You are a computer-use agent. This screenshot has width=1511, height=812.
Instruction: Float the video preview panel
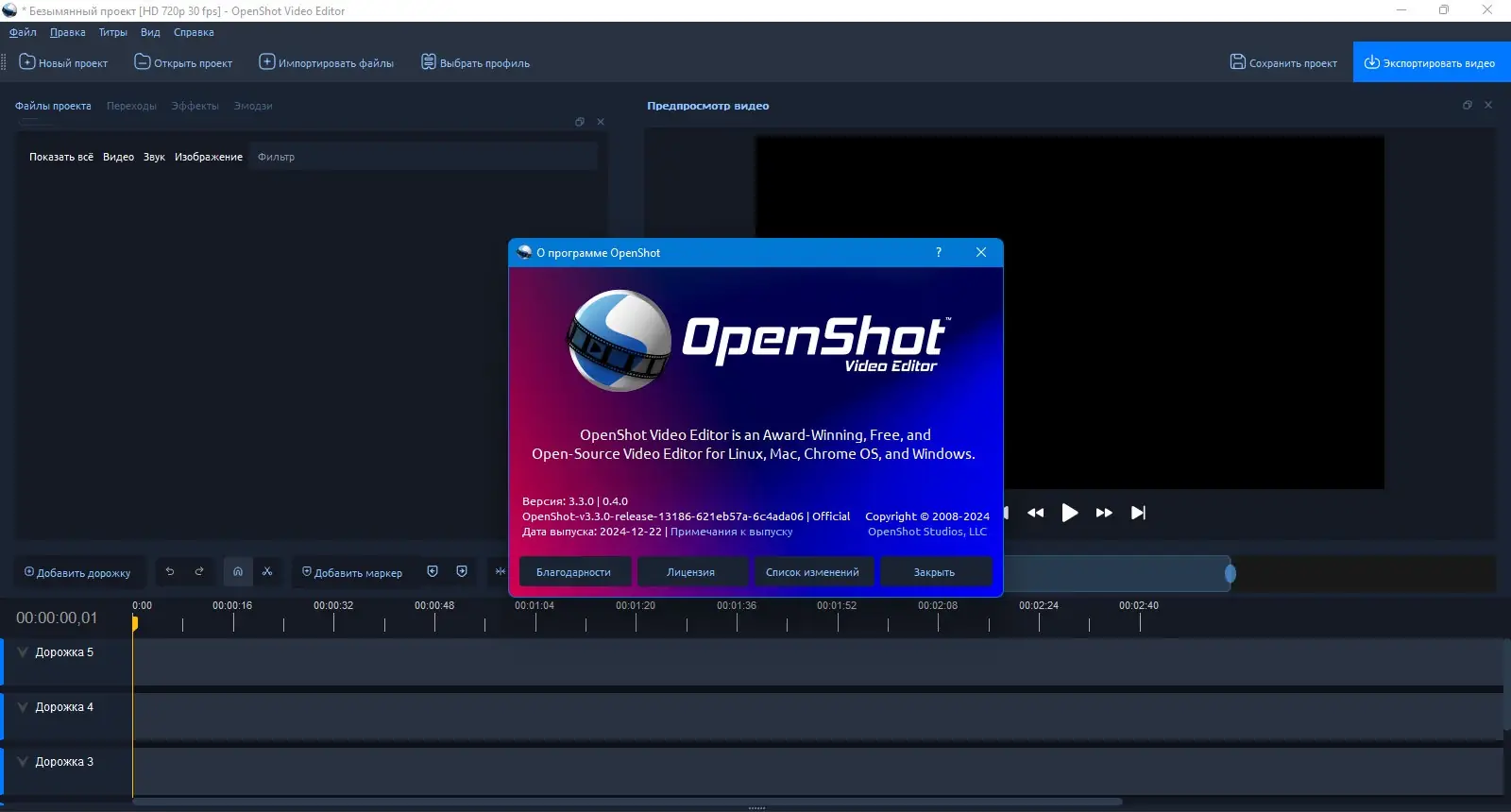pos(1468,105)
